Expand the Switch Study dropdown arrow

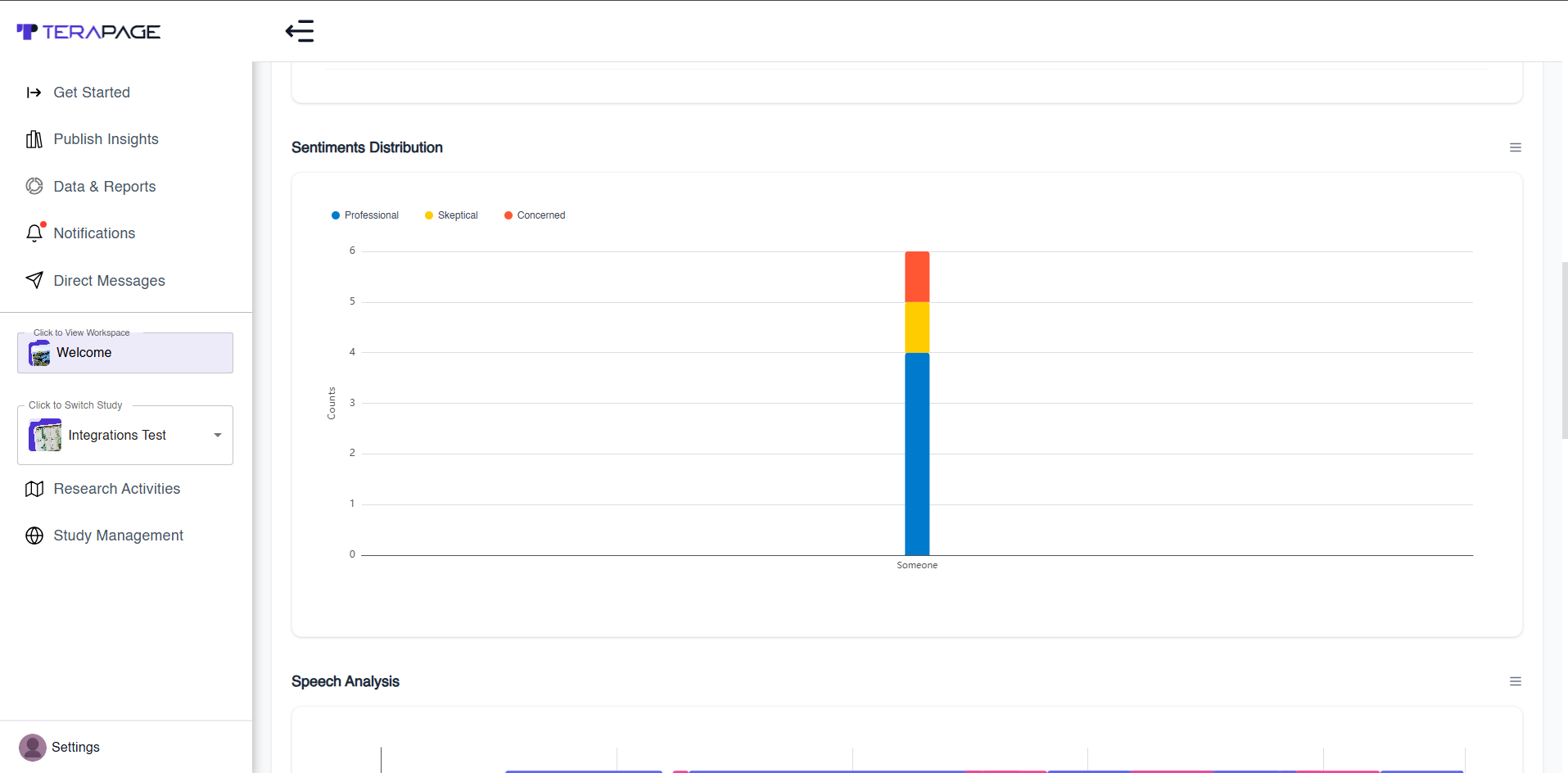click(218, 435)
